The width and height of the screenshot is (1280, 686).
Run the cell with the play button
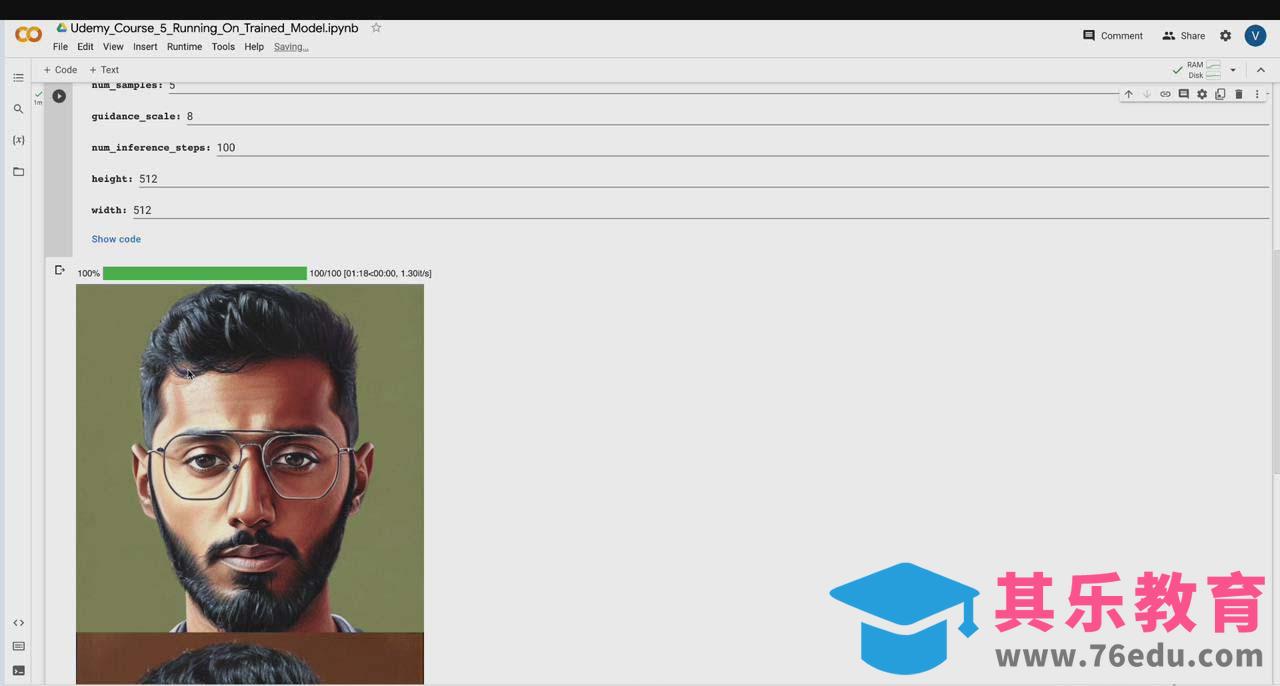[59, 96]
